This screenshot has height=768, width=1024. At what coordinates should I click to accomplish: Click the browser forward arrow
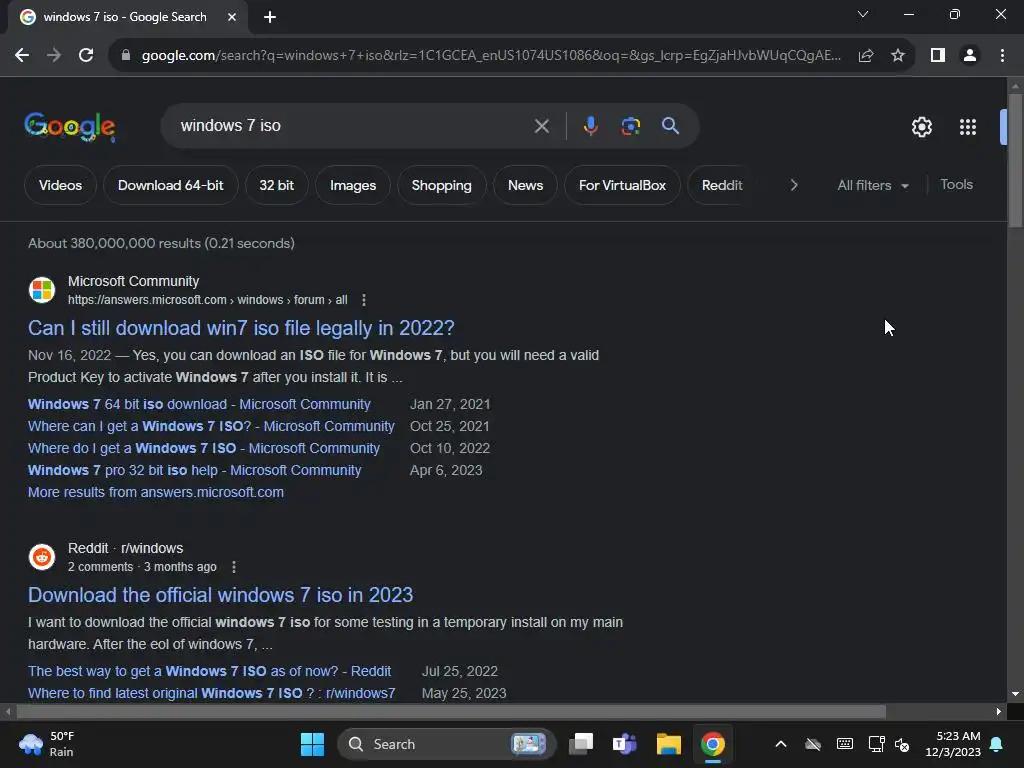pos(54,56)
